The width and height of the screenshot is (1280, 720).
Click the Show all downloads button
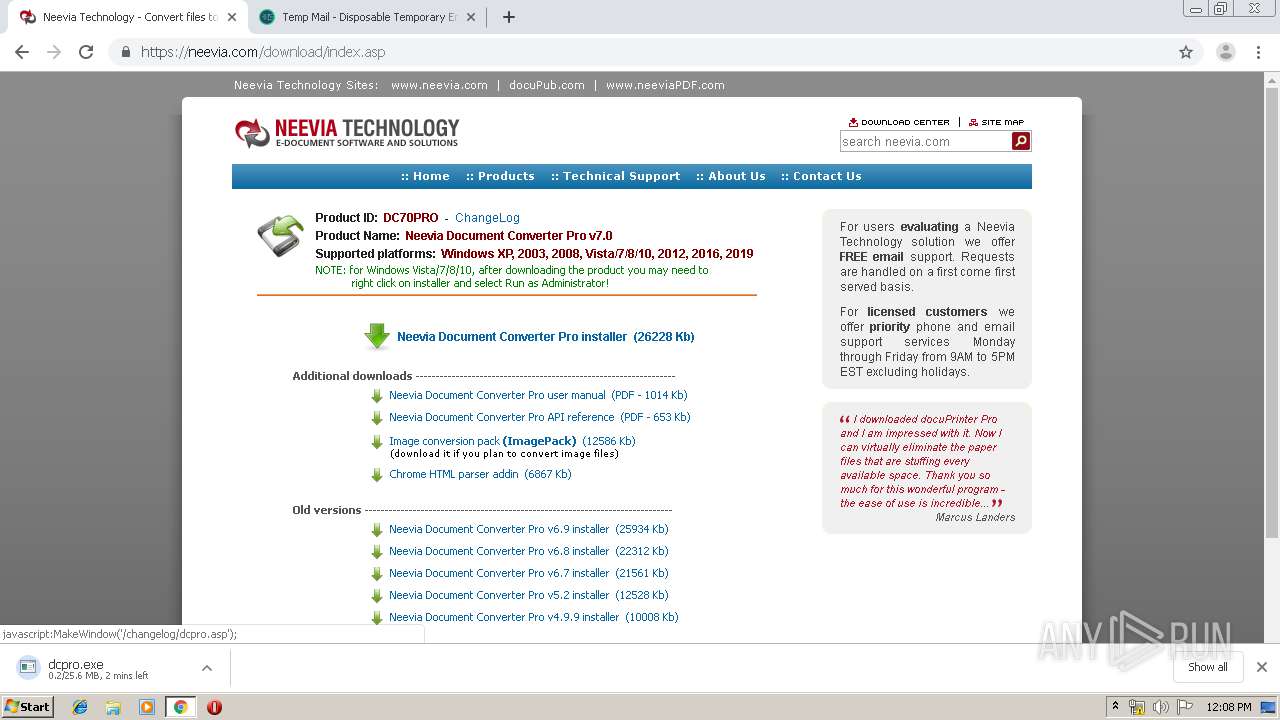1208,667
